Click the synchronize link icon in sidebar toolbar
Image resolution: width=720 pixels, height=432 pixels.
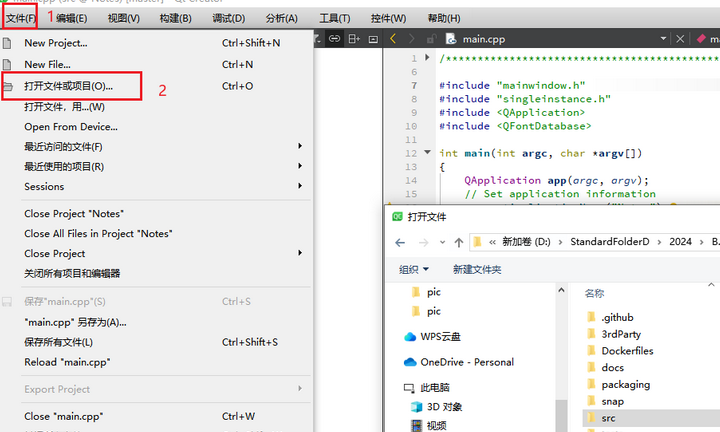tap(334, 39)
